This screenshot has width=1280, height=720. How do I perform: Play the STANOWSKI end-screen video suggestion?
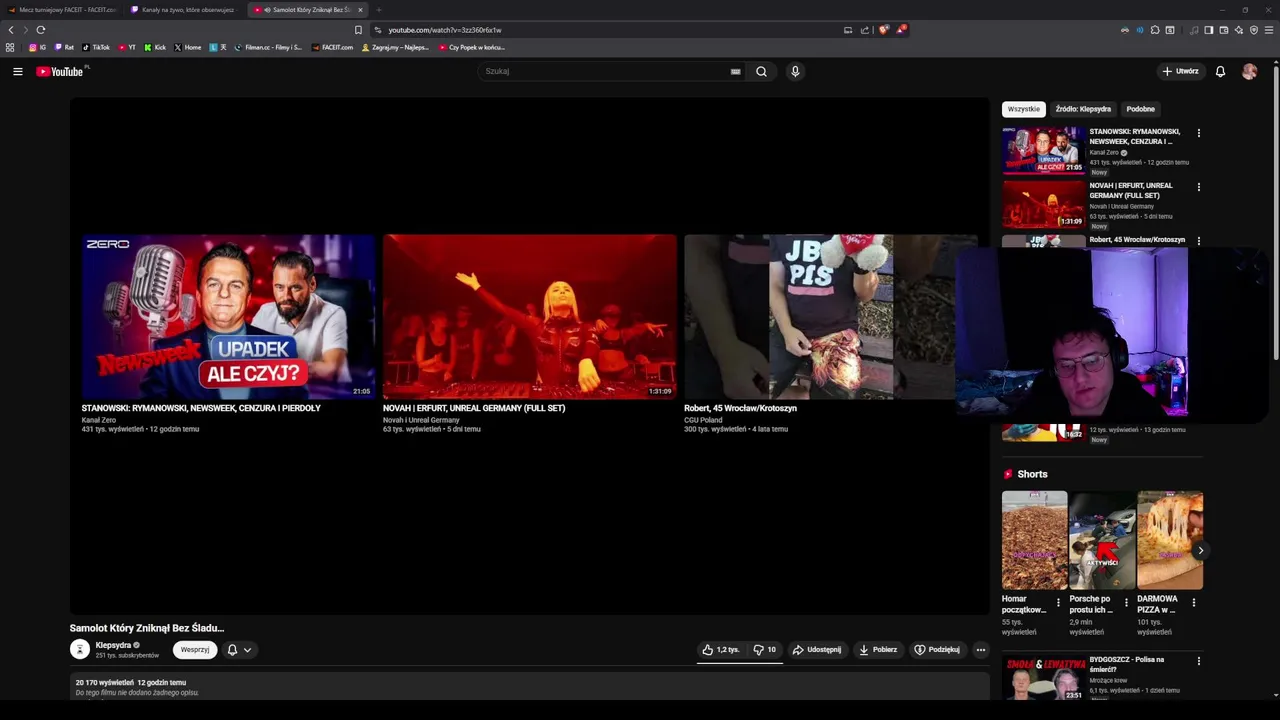click(228, 316)
